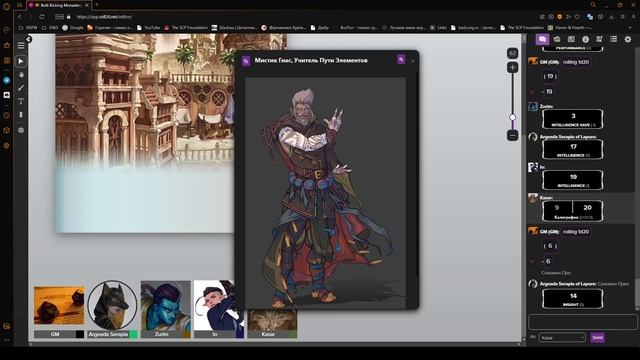Click the Argeada Serapia player avatar
Viewport: 640px width, 360px height.
pos(112,305)
